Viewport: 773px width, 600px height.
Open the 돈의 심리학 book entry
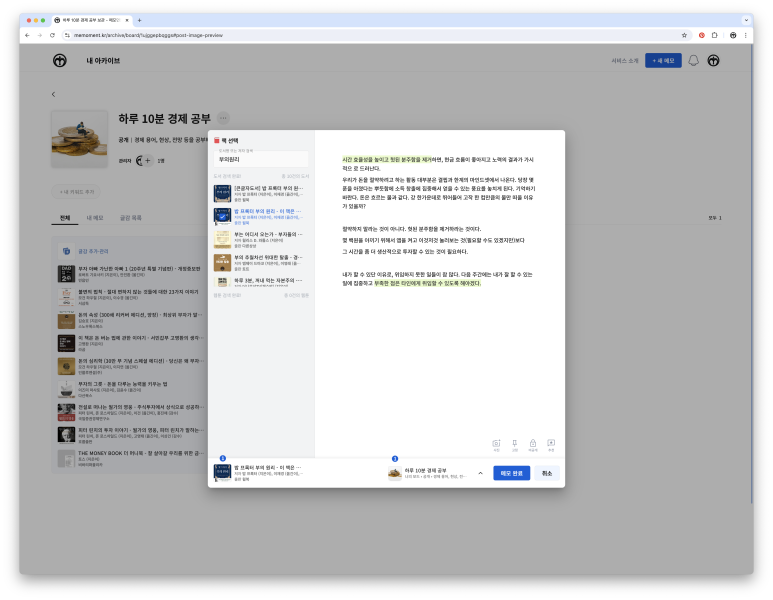(x=130, y=366)
